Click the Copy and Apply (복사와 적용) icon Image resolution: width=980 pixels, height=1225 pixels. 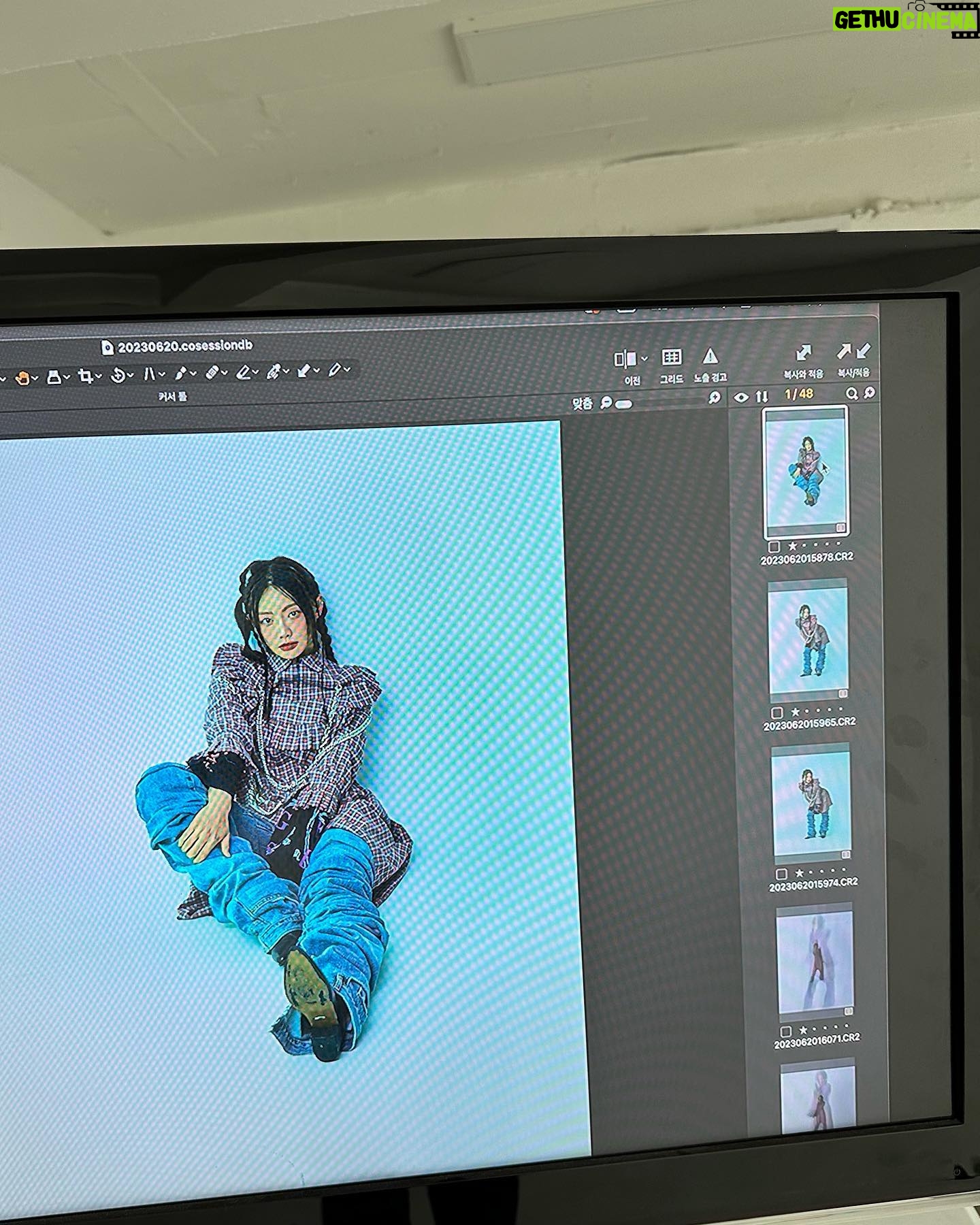pos(804,353)
